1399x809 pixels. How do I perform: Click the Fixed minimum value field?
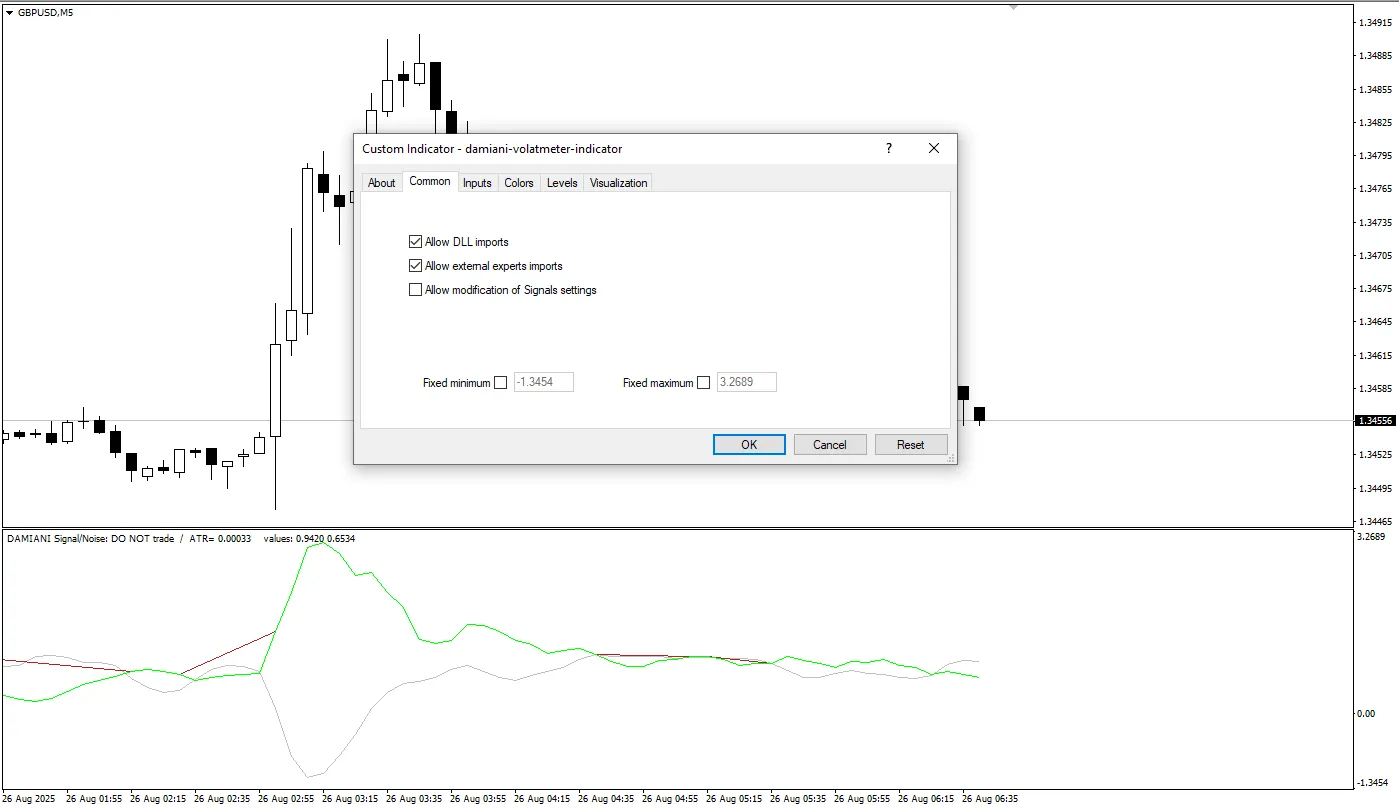click(x=543, y=382)
